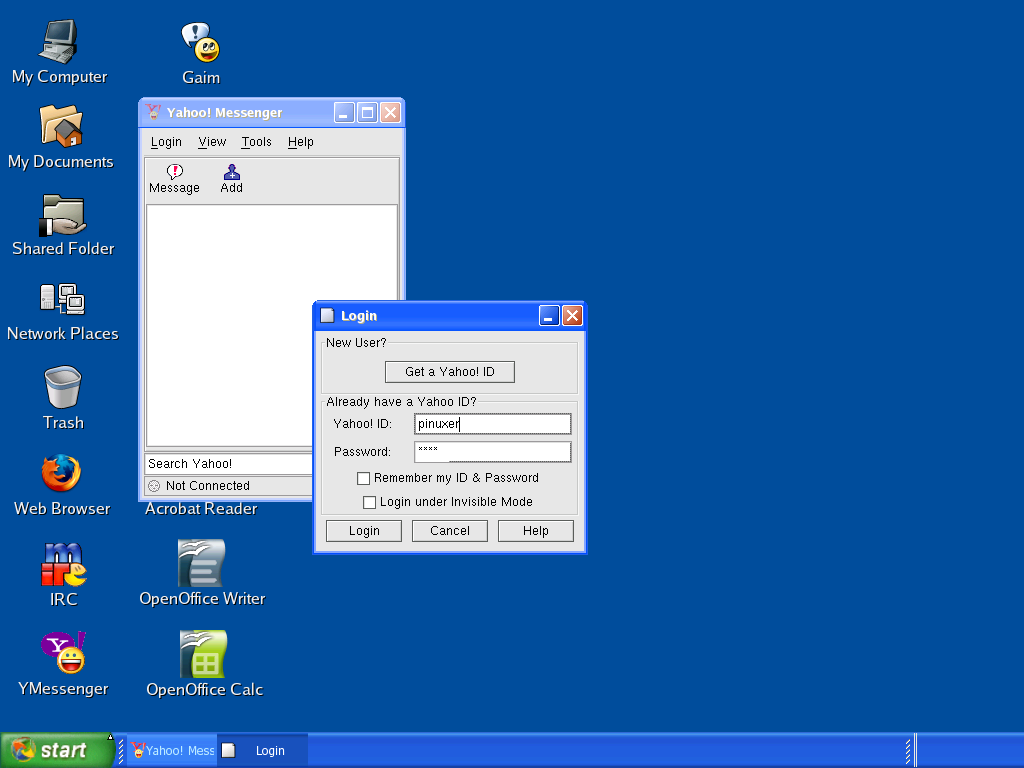Open the Shared Folder desktop icon
Viewport: 1024px width, 768px height.
[x=63, y=215]
